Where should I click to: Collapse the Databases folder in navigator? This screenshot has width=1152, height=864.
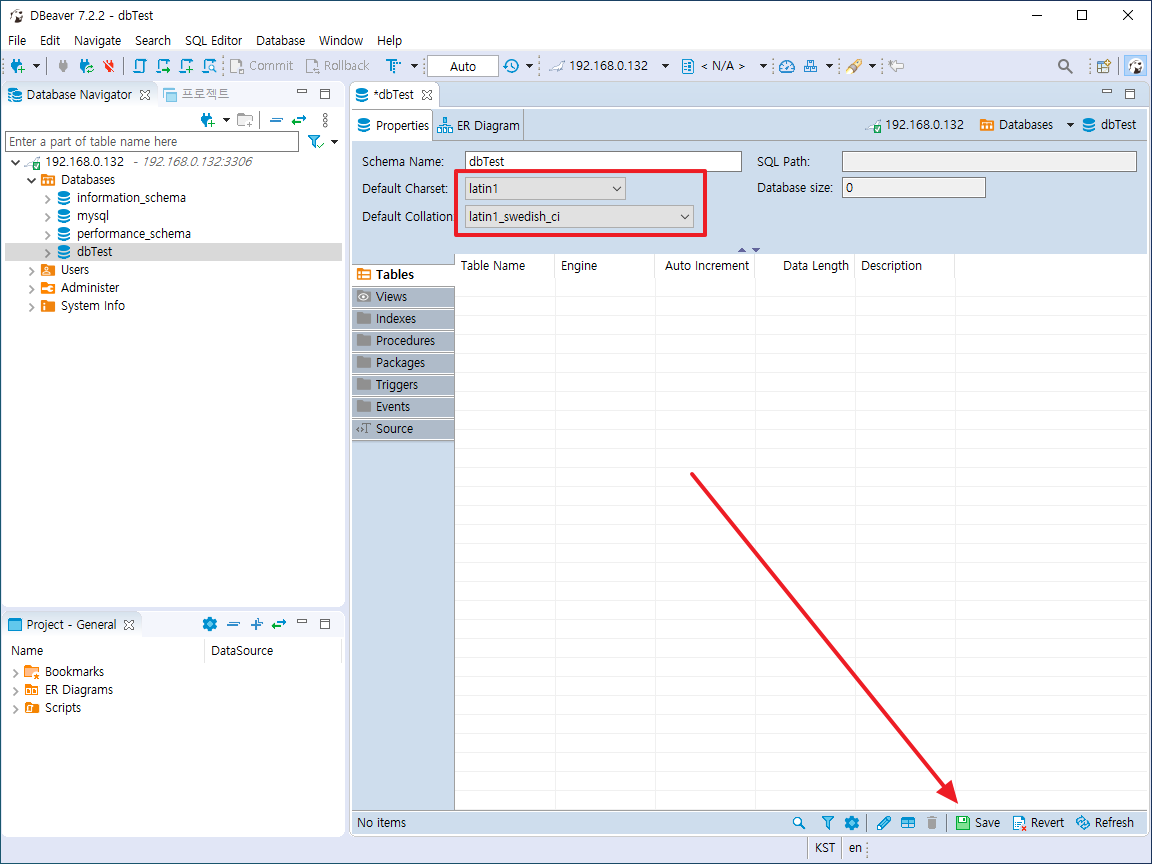tap(32, 180)
